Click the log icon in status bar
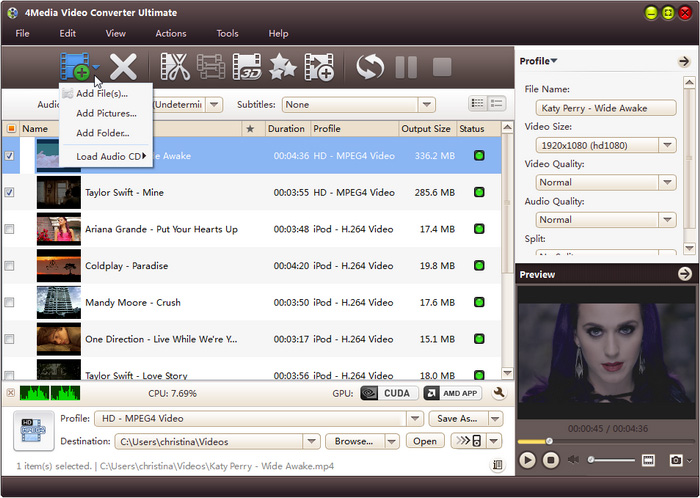Image resolution: width=700 pixels, height=498 pixels. pos(497,465)
